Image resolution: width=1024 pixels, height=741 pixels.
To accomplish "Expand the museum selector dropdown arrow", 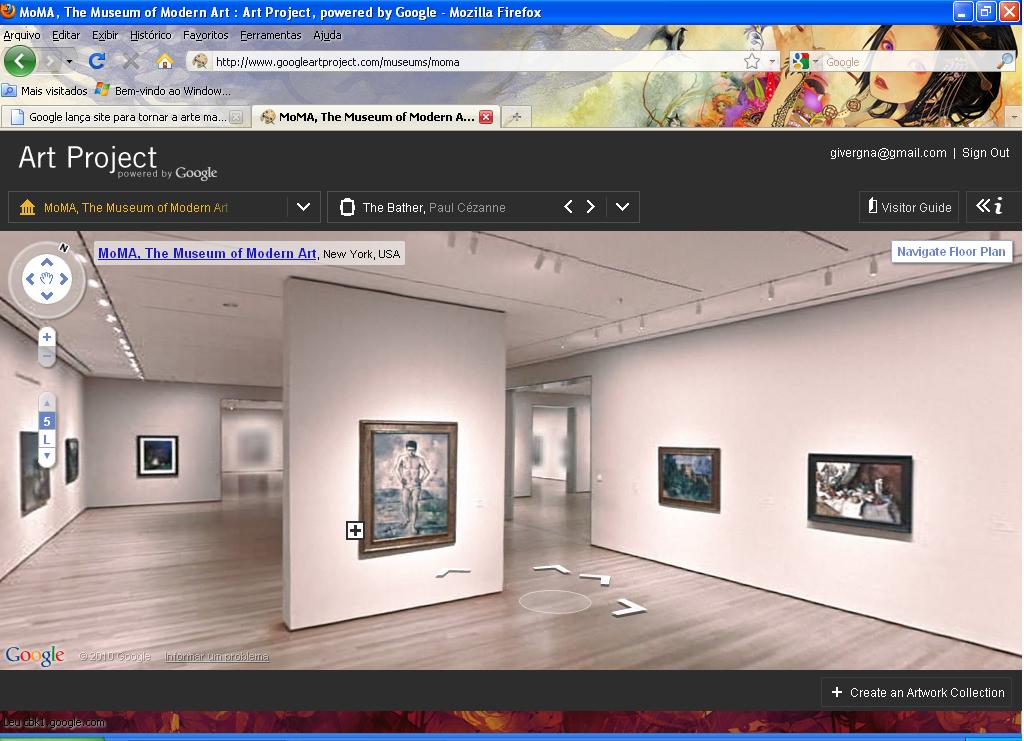I will point(304,207).
